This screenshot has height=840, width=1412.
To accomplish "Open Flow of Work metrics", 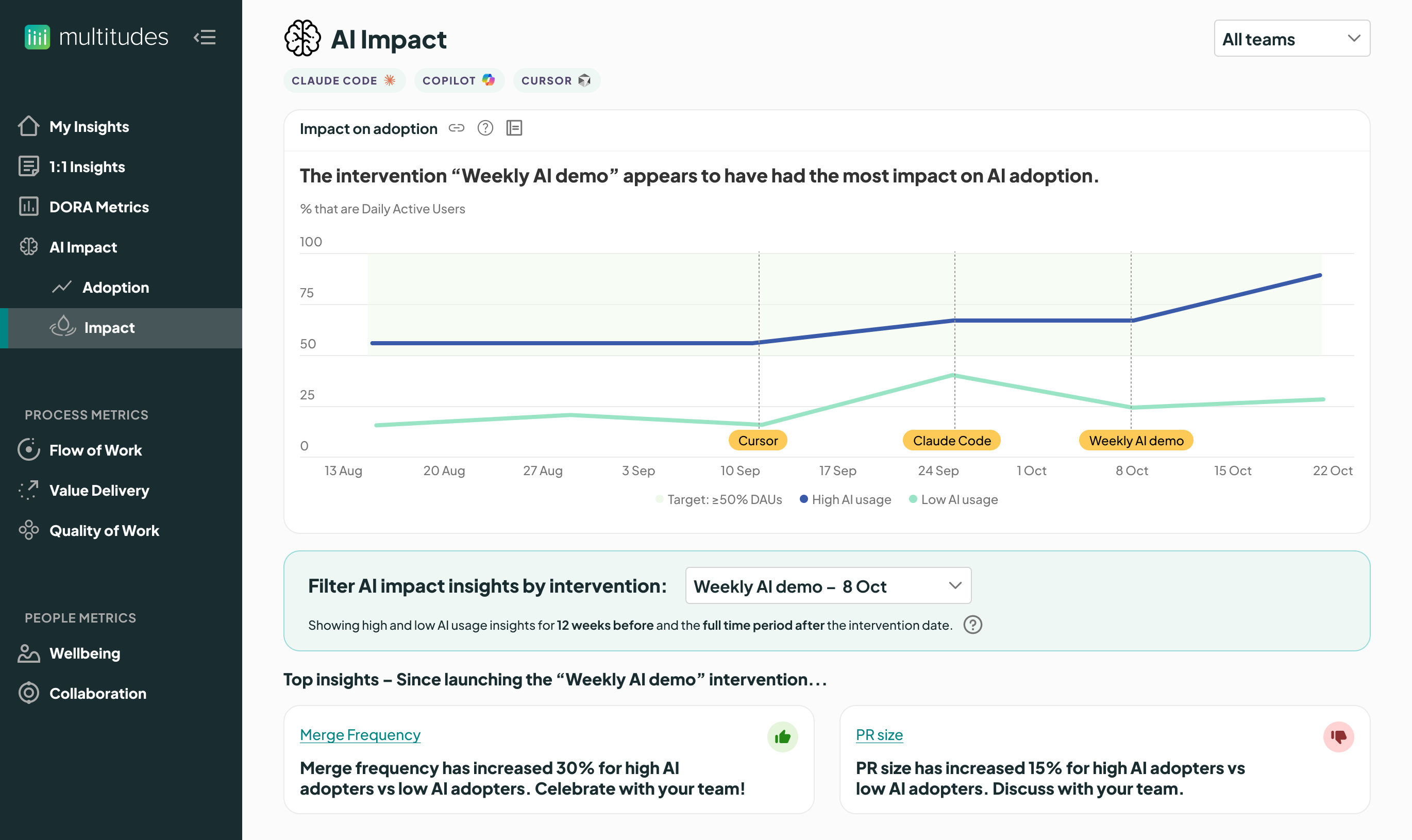I will [x=29, y=449].
